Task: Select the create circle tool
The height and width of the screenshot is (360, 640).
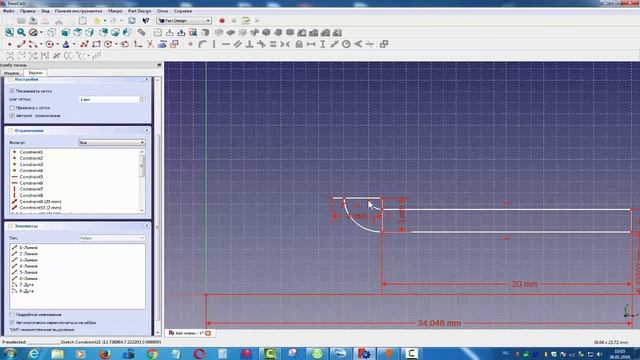Action: click(x=49, y=44)
